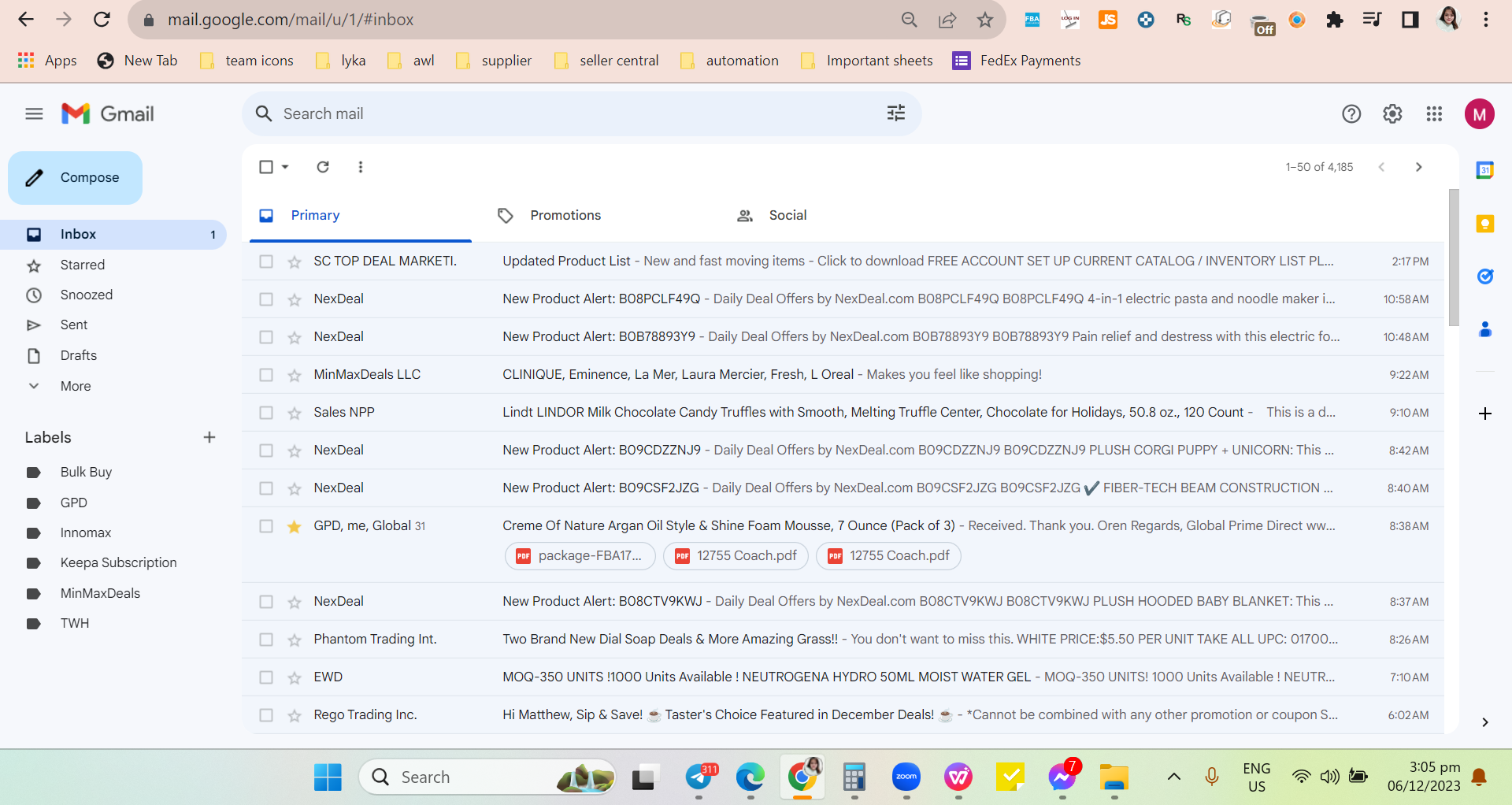
Task: Reload the browser page
Action: (102, 20)
